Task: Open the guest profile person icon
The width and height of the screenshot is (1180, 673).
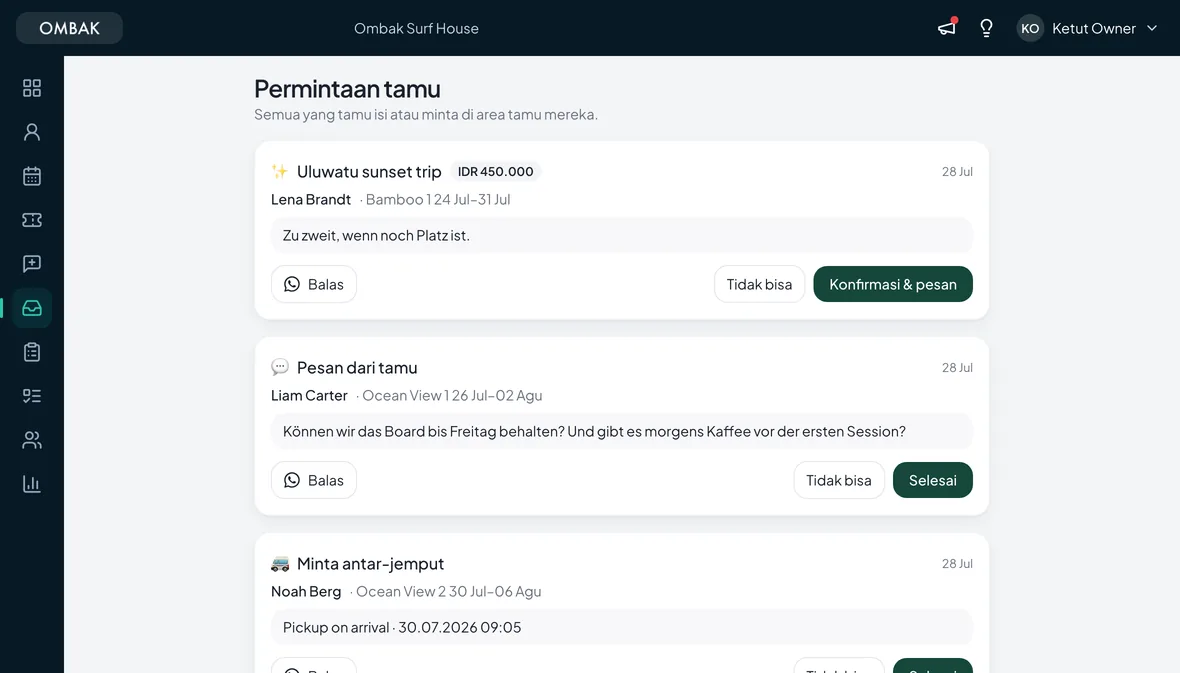Action: [x=32, y=132]
